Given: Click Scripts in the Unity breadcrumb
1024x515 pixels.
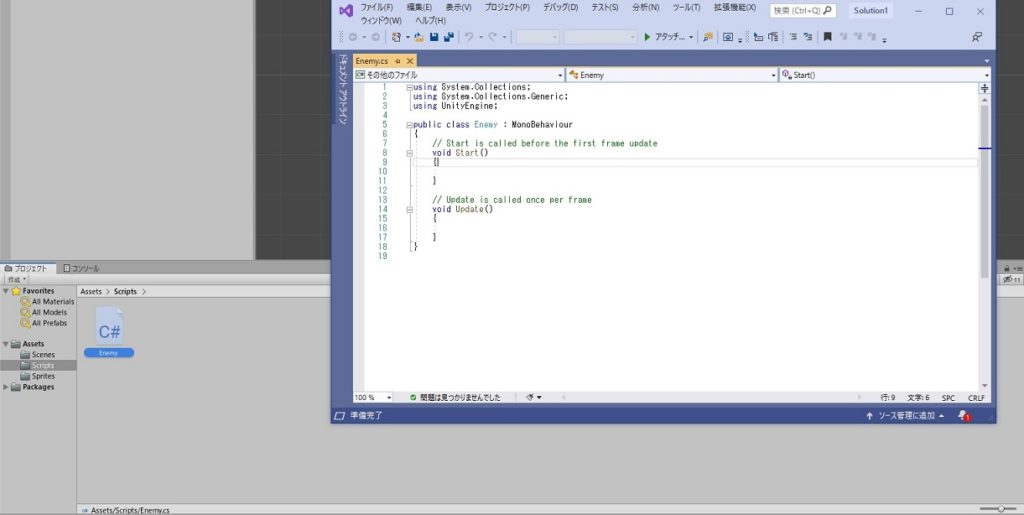Looking at the screenshot, I should [x=125, y=292].
